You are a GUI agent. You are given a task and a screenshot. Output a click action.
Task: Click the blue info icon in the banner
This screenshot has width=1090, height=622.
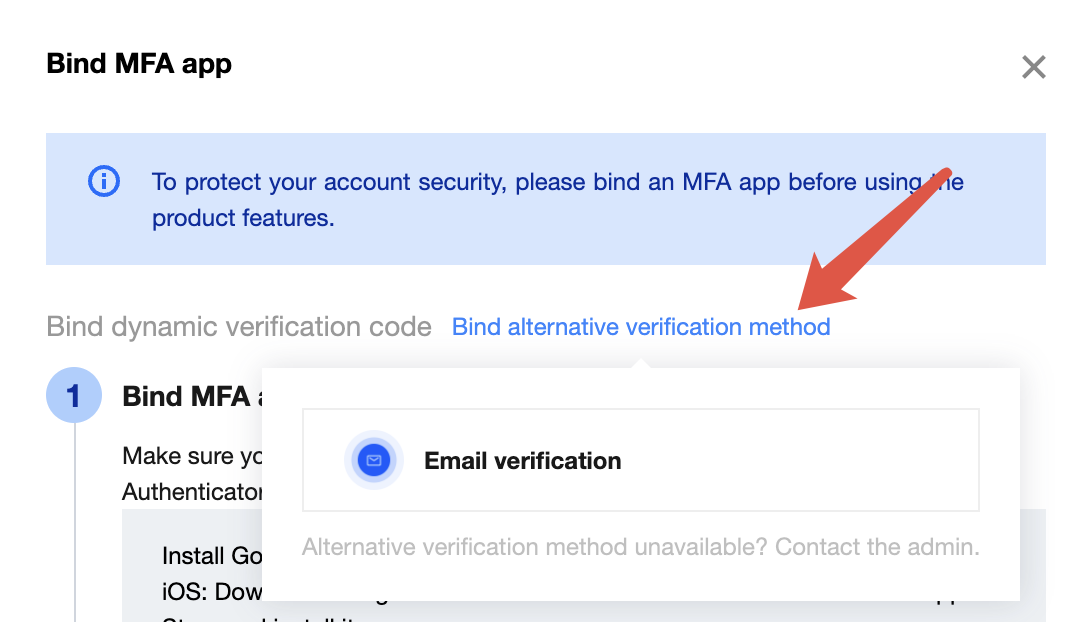tap(104, 181)
